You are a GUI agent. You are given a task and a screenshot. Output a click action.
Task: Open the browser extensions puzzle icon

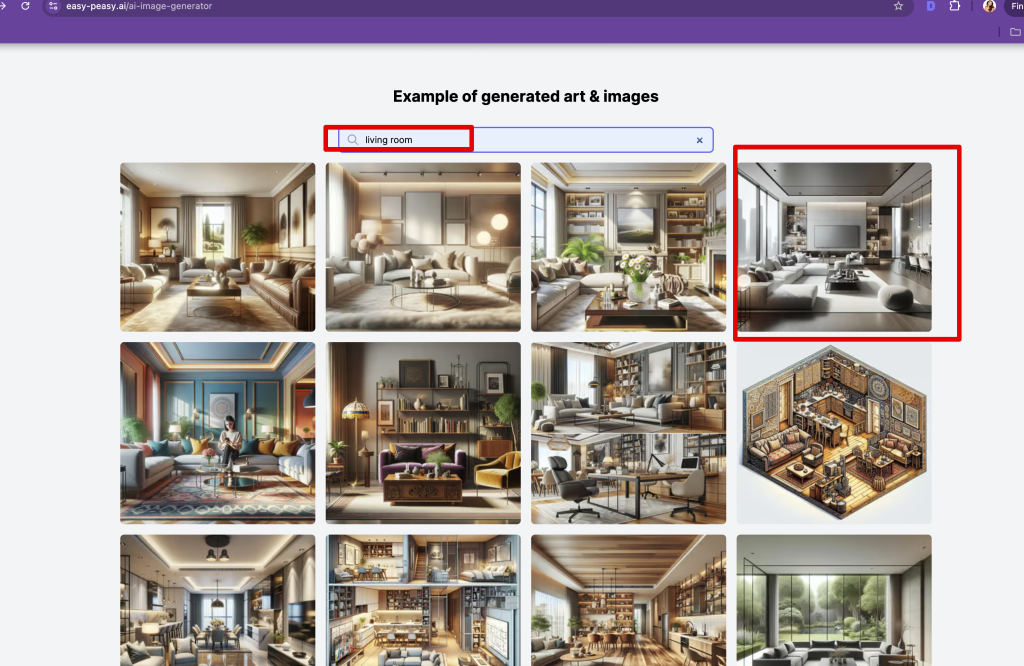tap(956, 6)
